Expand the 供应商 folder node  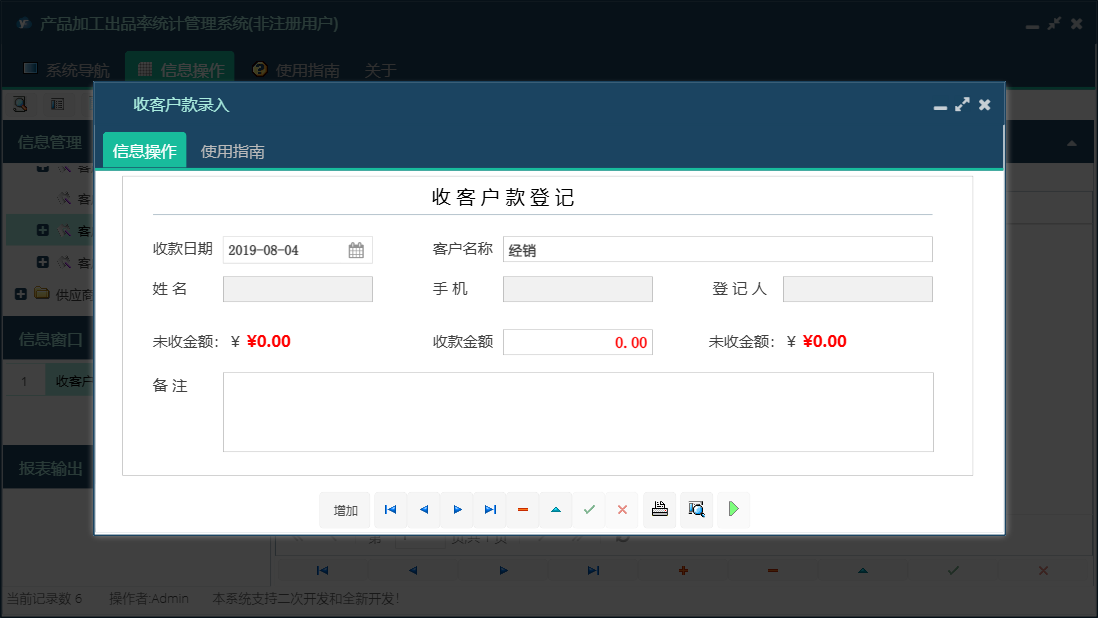pyautogui.click(x=21, y=291)
